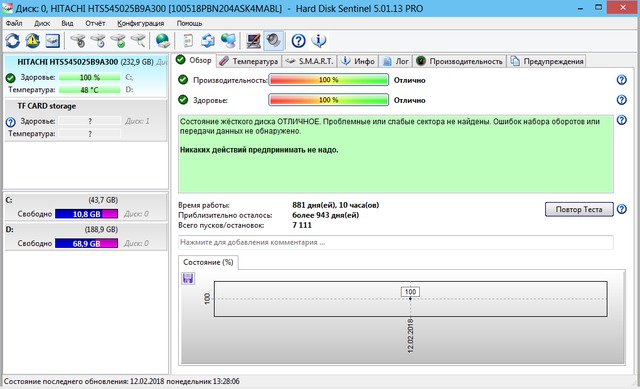Open the Вид menu
The image size is (640, 389).
67,23
